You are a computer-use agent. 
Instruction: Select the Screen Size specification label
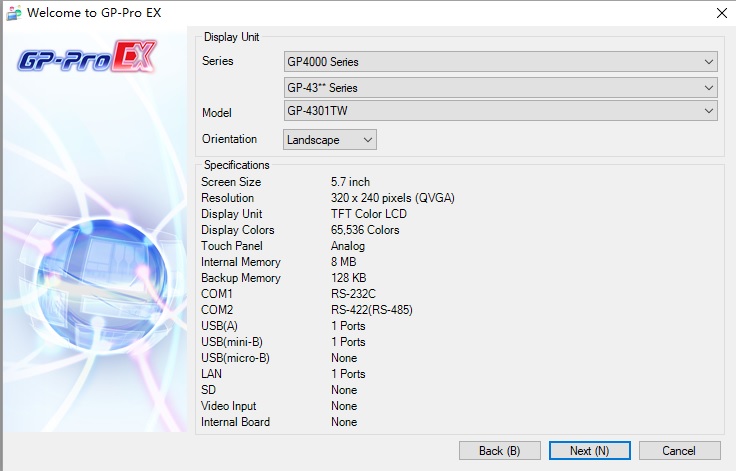[x=231, y=182]
